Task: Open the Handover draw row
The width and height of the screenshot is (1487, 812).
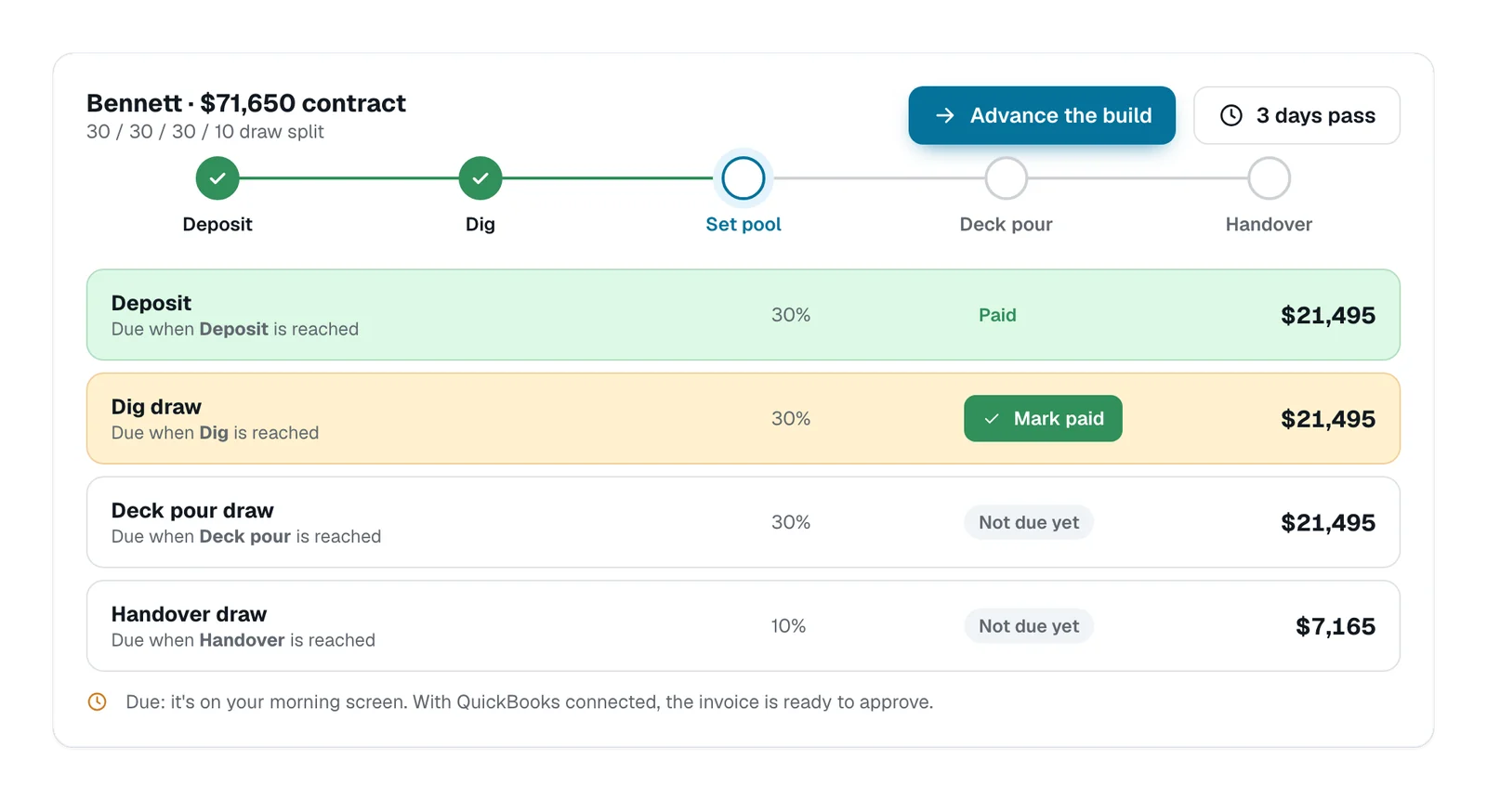Action: (x=743, y=626)
